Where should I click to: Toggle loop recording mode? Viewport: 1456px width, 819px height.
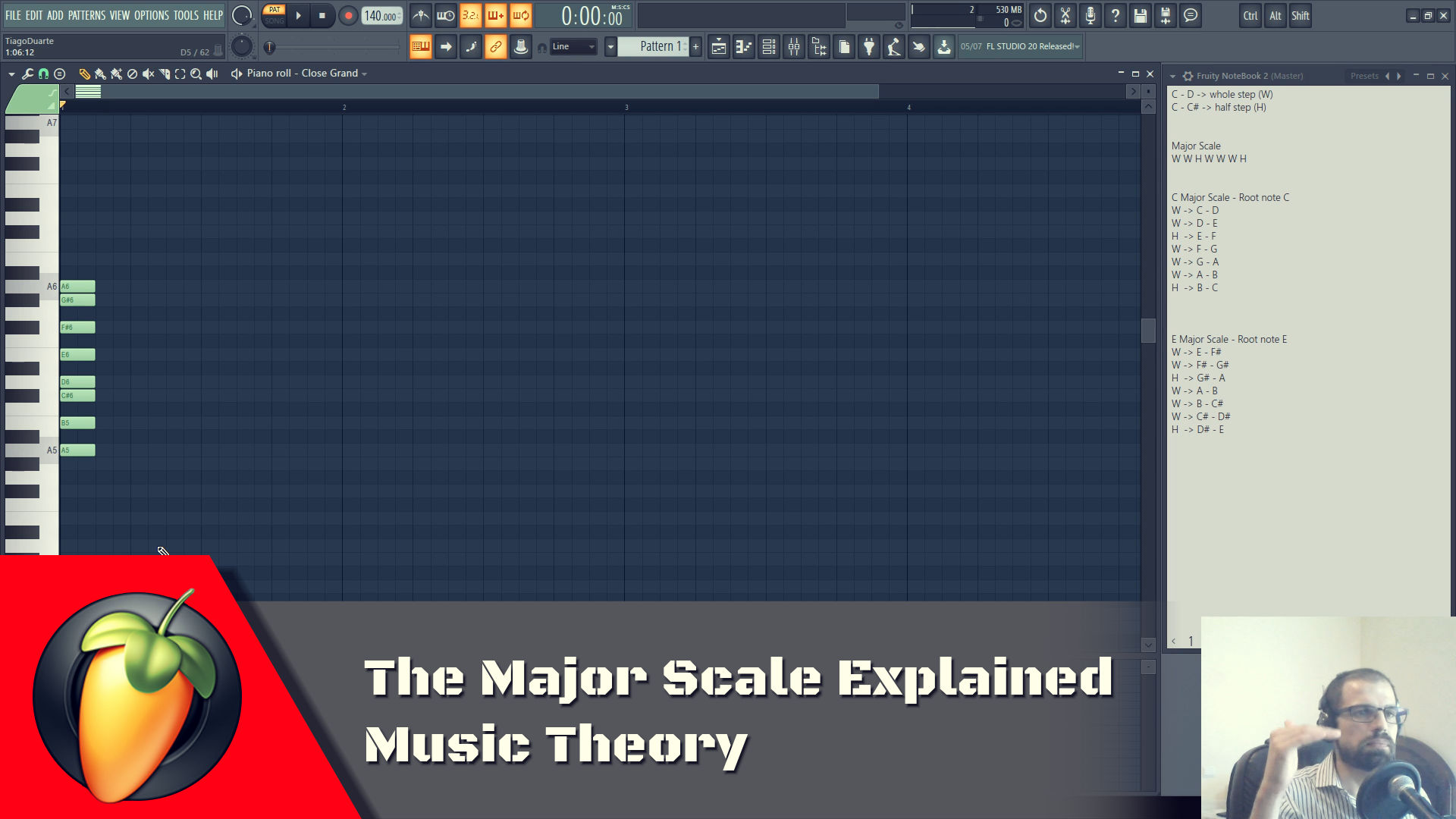(520, 14)
